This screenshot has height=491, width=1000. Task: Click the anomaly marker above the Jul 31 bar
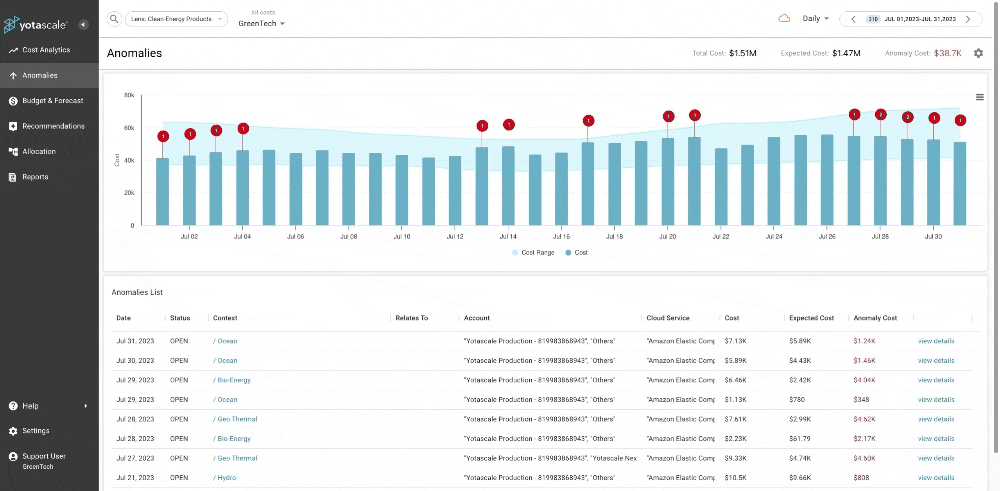coord(960,120)
